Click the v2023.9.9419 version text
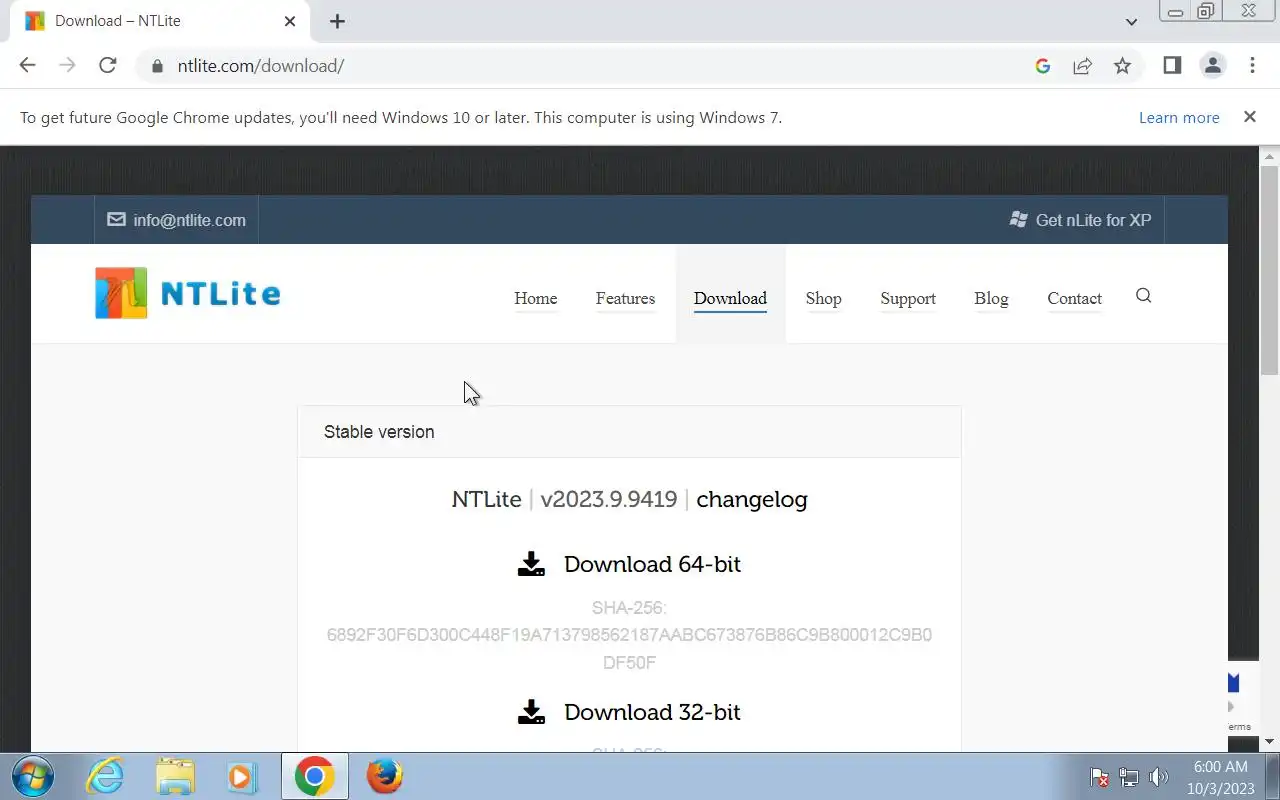 (x=609, y=499)
